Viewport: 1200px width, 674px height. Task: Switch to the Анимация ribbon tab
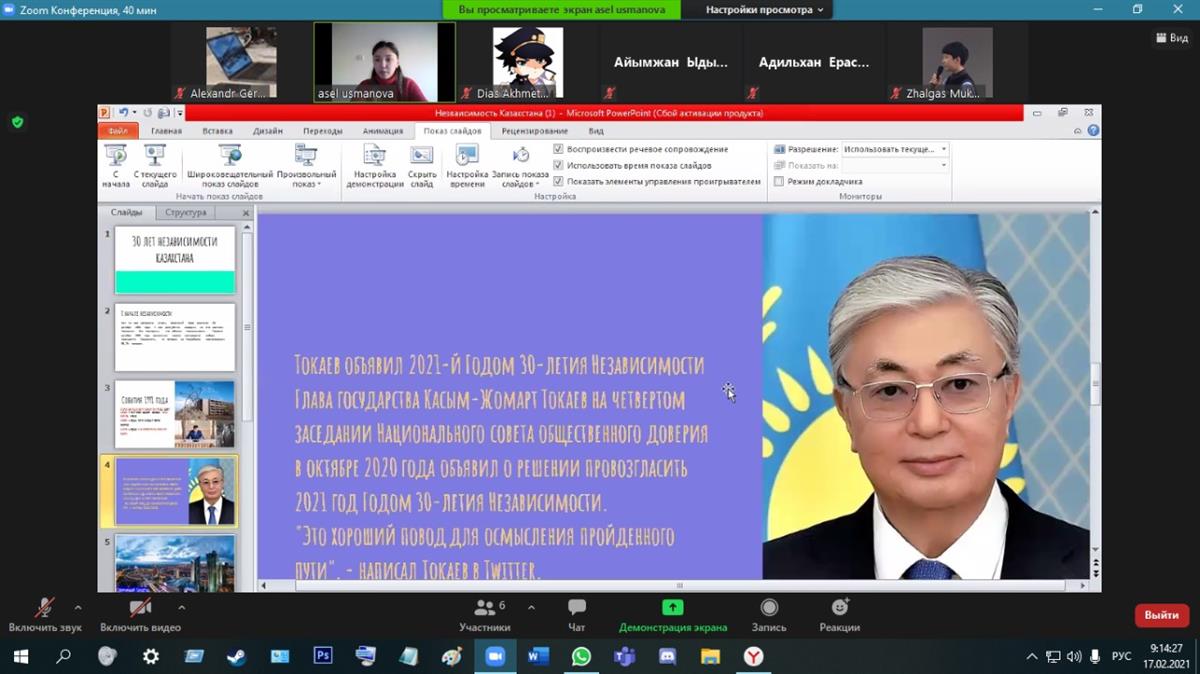click(x=382, y=131)
